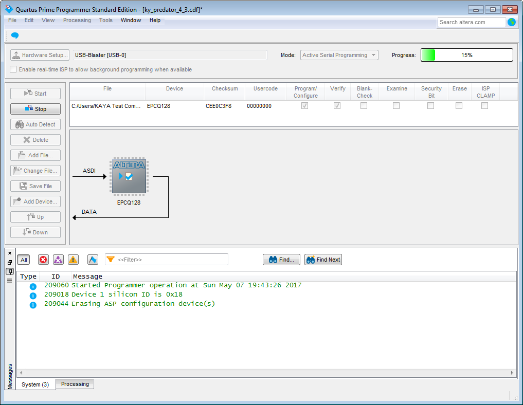Open the Help menu
523x405 pixels.
(x=155, y=20)
